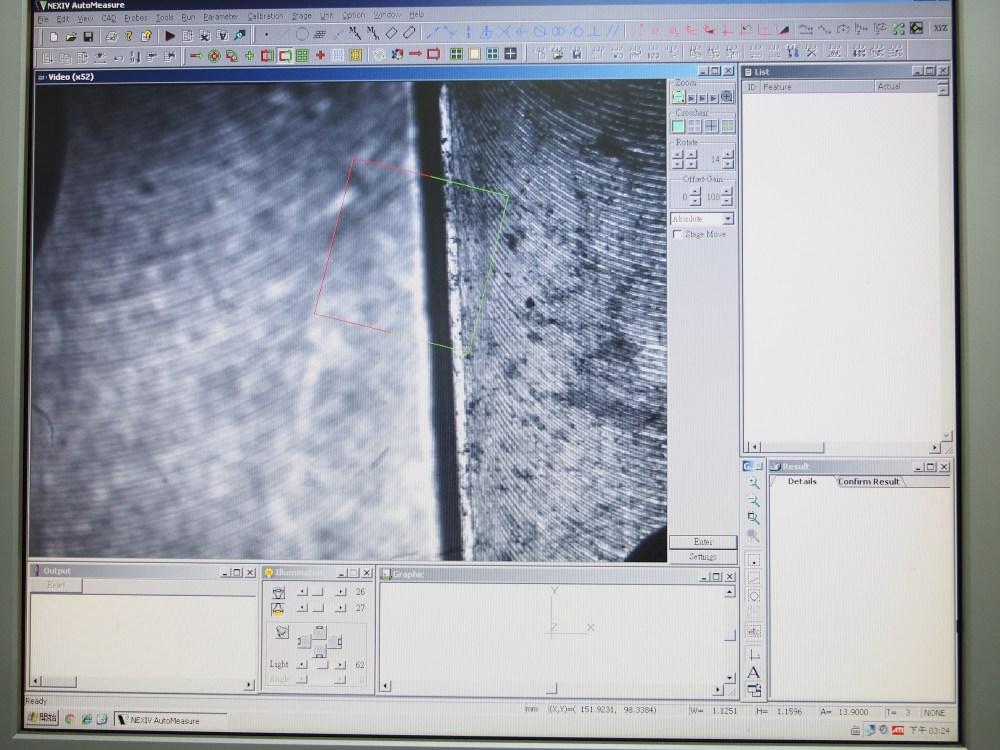
Task: Increase the Rotate angle value stepper
Action: tap(727, 154)
